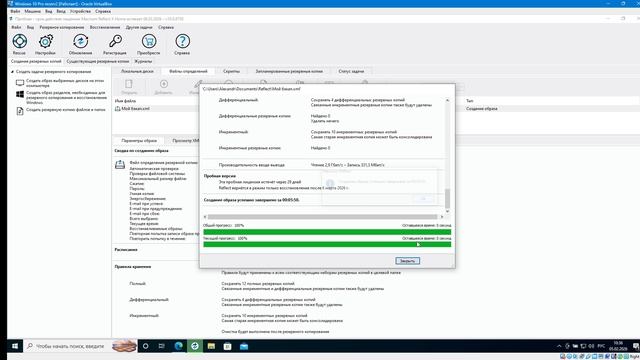The image size is (640, 360).
Task: Open Mail app from taskbar
Action: (244, 346)
